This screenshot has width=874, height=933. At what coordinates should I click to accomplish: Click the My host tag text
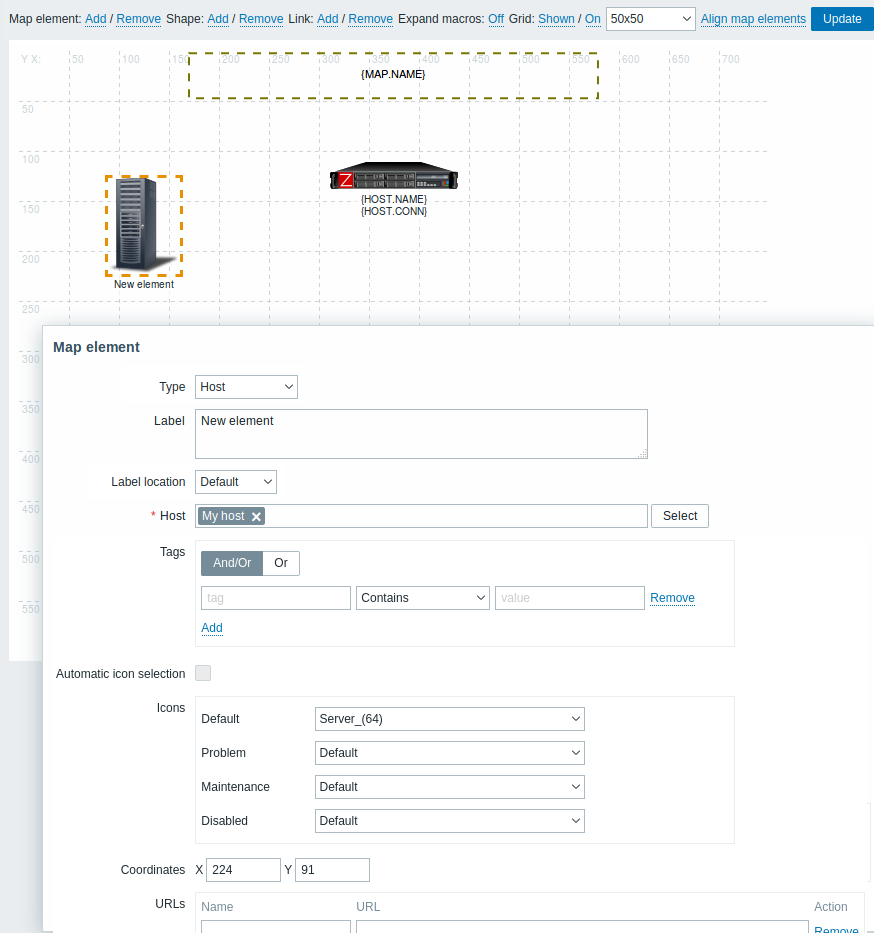pyautogui.click(x=223, y=516)
